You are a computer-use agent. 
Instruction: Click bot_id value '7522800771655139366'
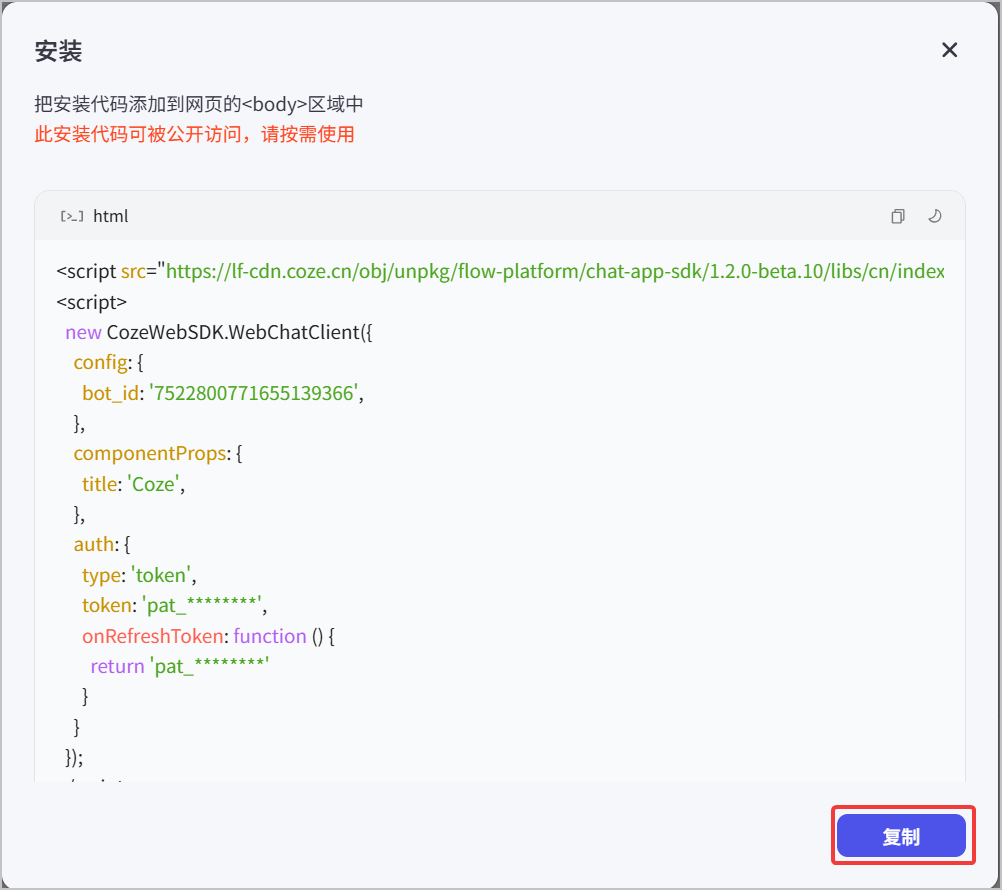(x=254, y=393)
